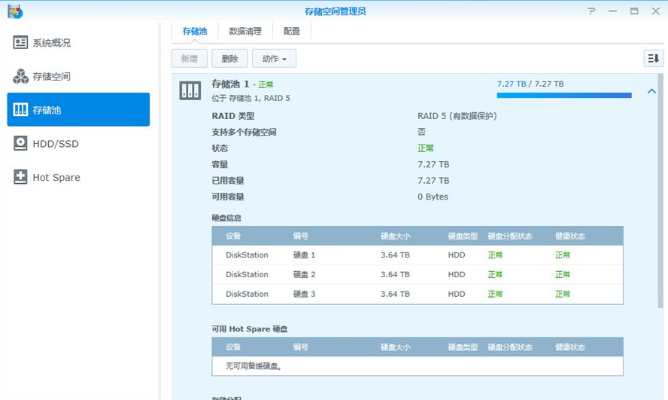Click the vertical scrollbar of pool panel

[660, 190]
